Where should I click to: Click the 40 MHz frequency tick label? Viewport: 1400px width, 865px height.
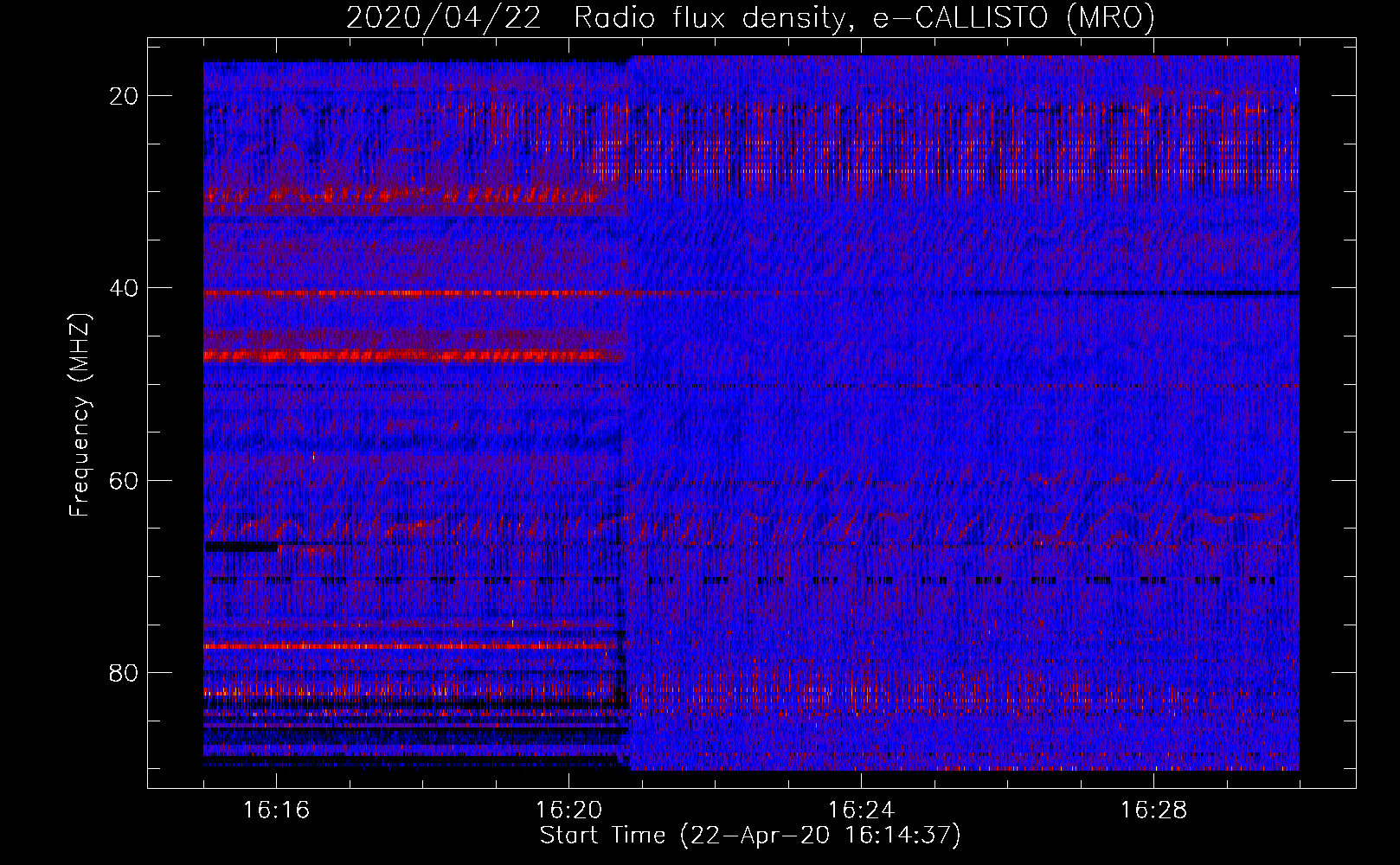124,288
